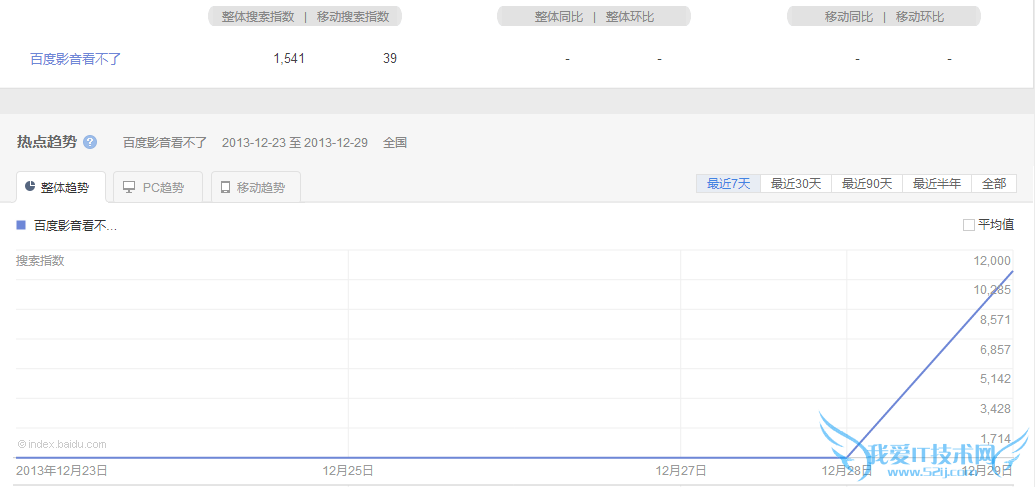Click the pie chart icon in 整体趋势 tab
Image resolution: width=1035 pixels, height=487 pixels.
30,187
